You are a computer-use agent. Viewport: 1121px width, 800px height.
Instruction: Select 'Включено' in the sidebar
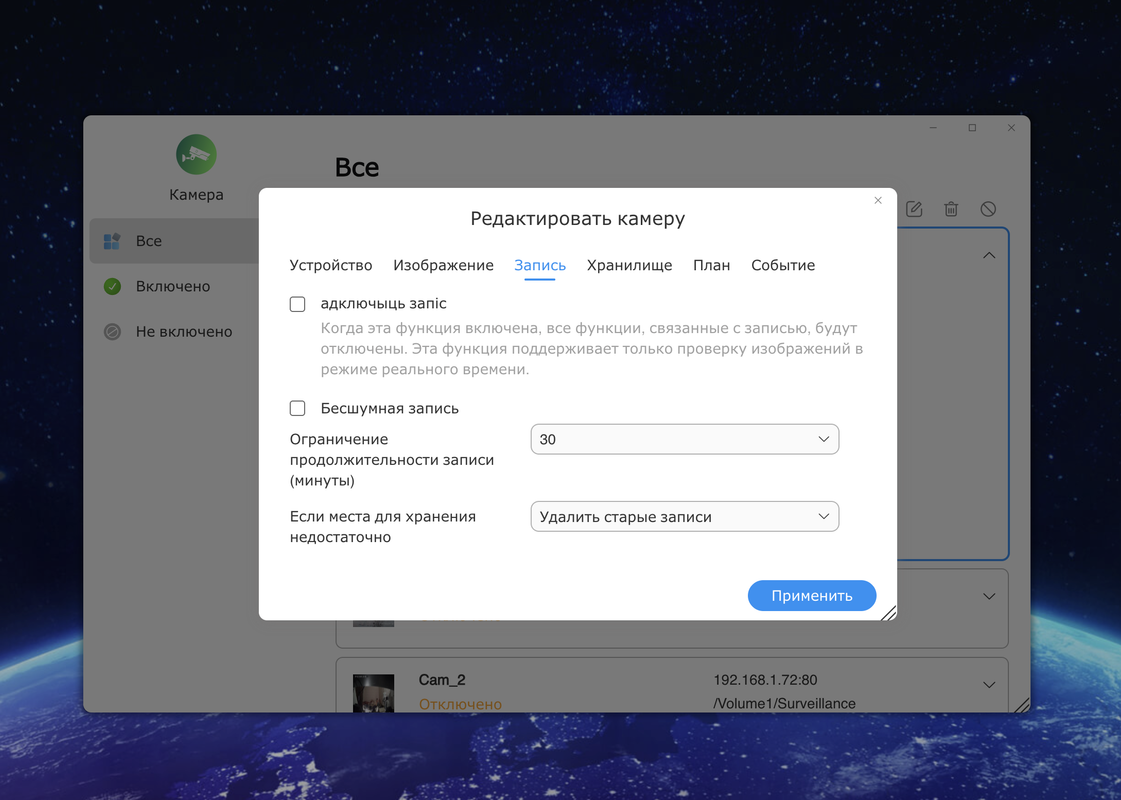pos(173,287)
